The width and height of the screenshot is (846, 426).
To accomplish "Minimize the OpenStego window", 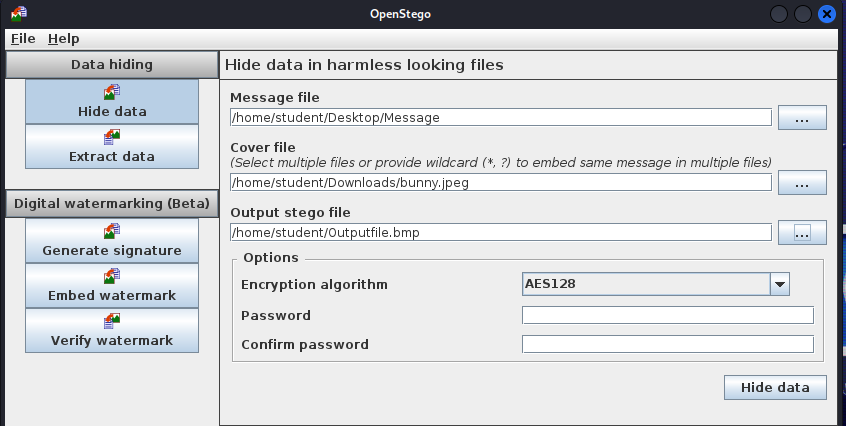I will [779, 13].
